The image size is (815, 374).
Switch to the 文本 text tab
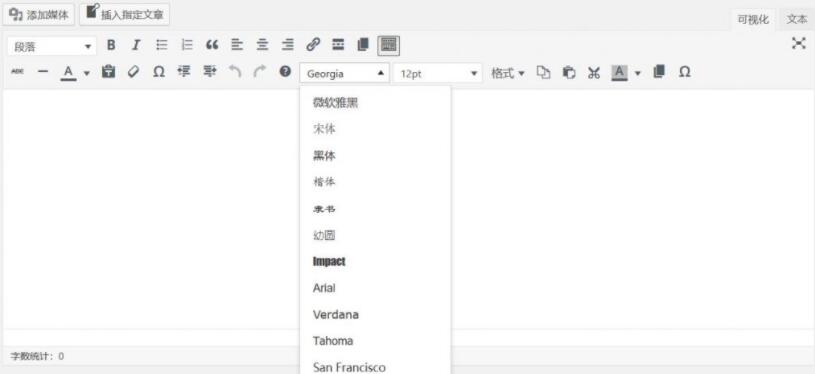796,19
